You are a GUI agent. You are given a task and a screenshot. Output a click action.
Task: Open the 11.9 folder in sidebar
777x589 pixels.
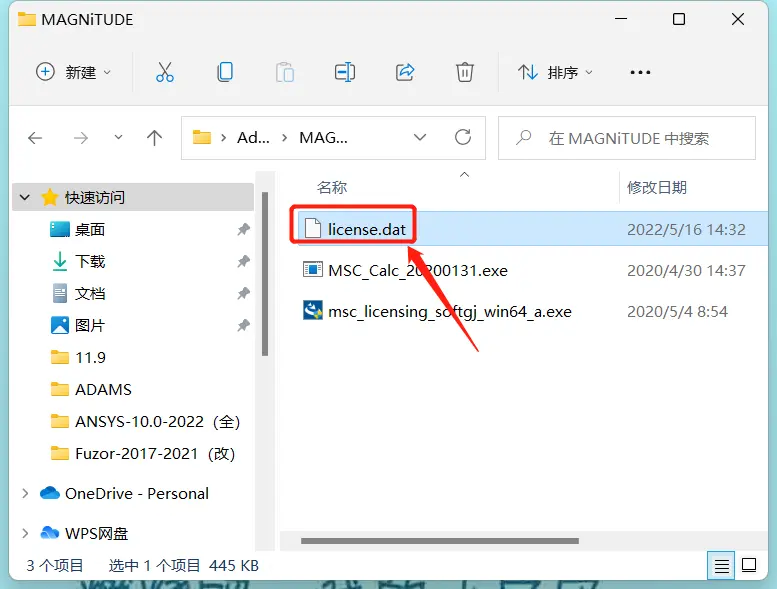(90, 358)
